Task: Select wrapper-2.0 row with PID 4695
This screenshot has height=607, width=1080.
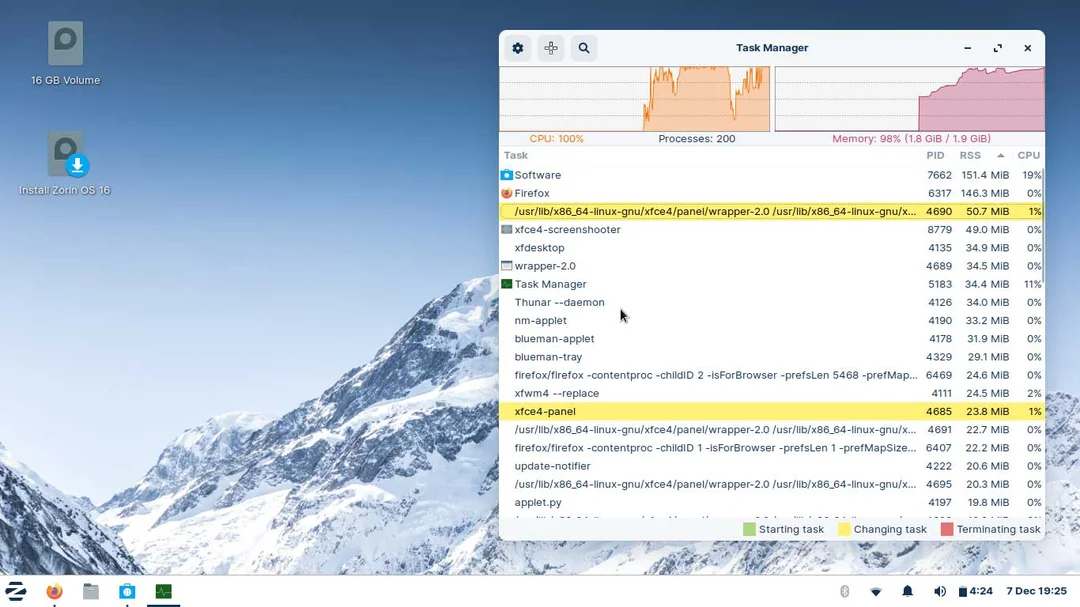Action: pos(771,484)
